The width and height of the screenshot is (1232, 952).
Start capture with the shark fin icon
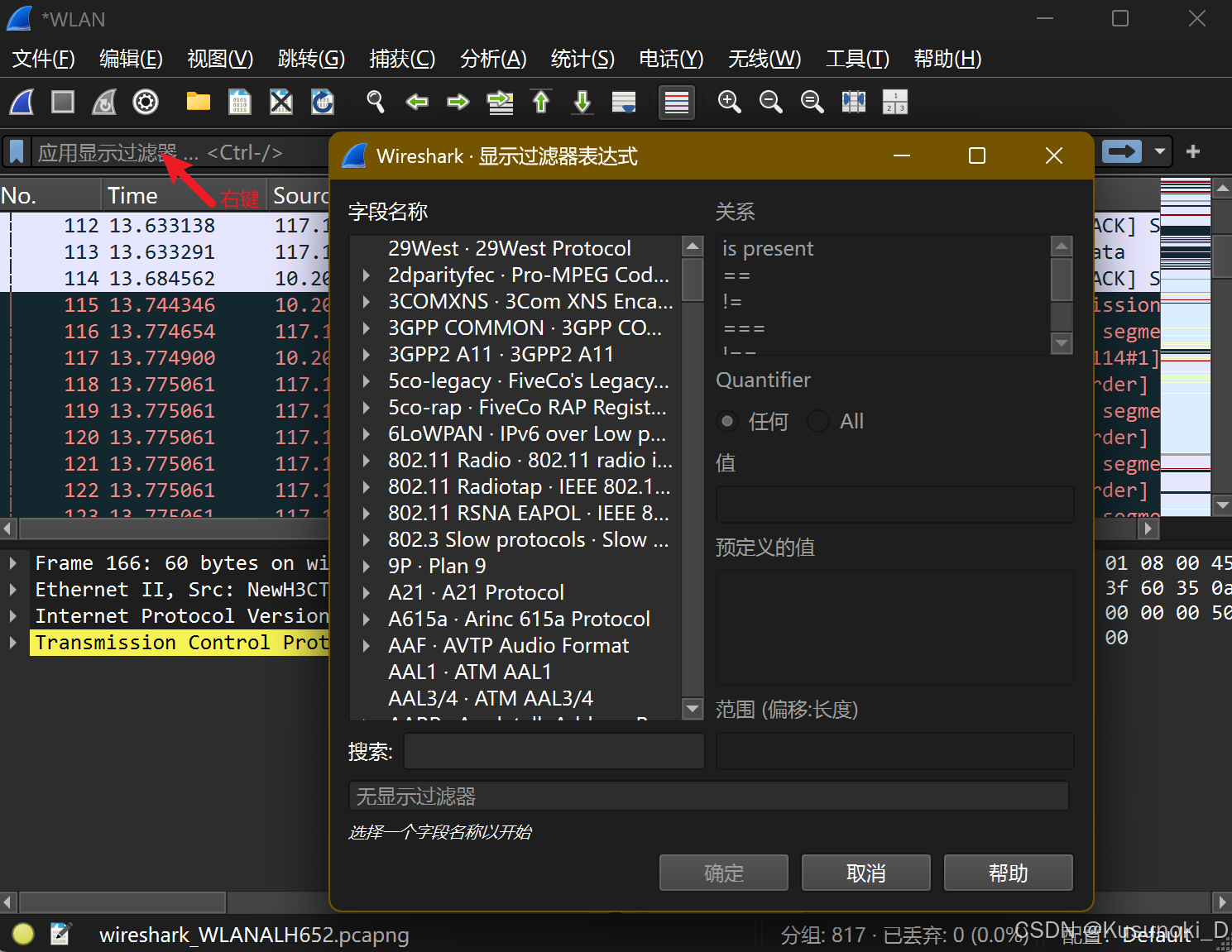point(22,102)
